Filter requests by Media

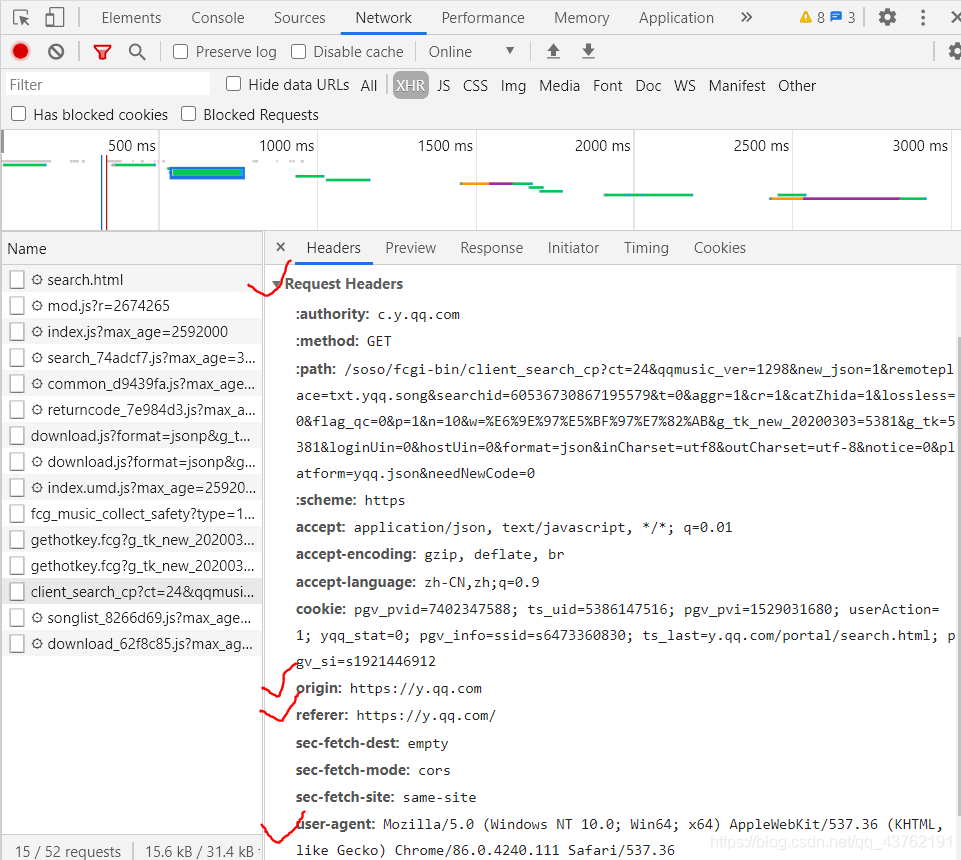(x=560, y=86)
